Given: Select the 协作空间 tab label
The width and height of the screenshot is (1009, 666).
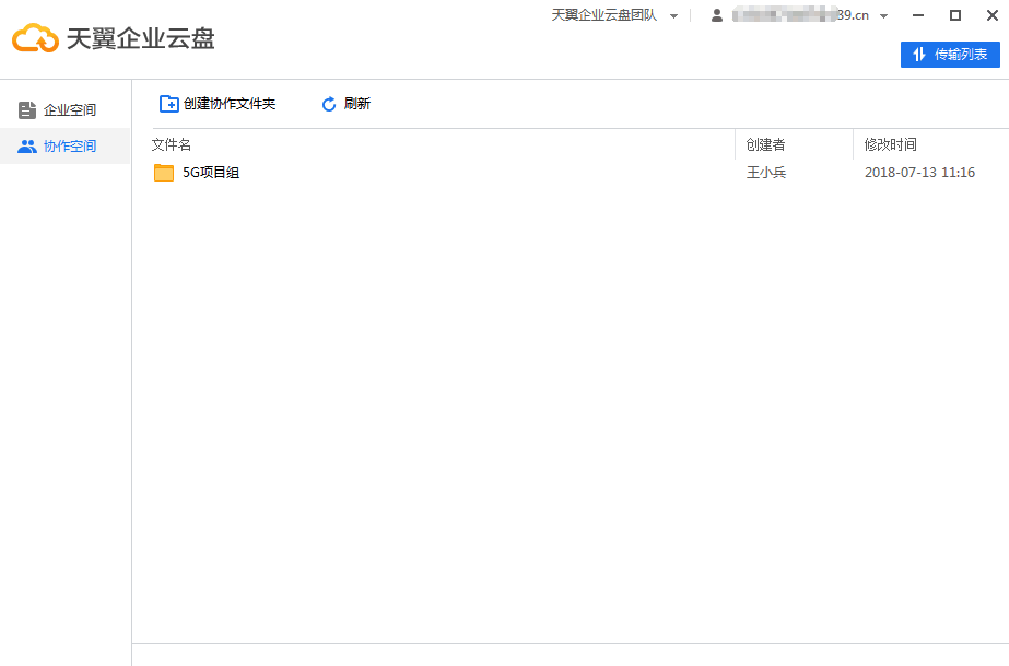Looking at the screenshot, I should pos(70,146).
